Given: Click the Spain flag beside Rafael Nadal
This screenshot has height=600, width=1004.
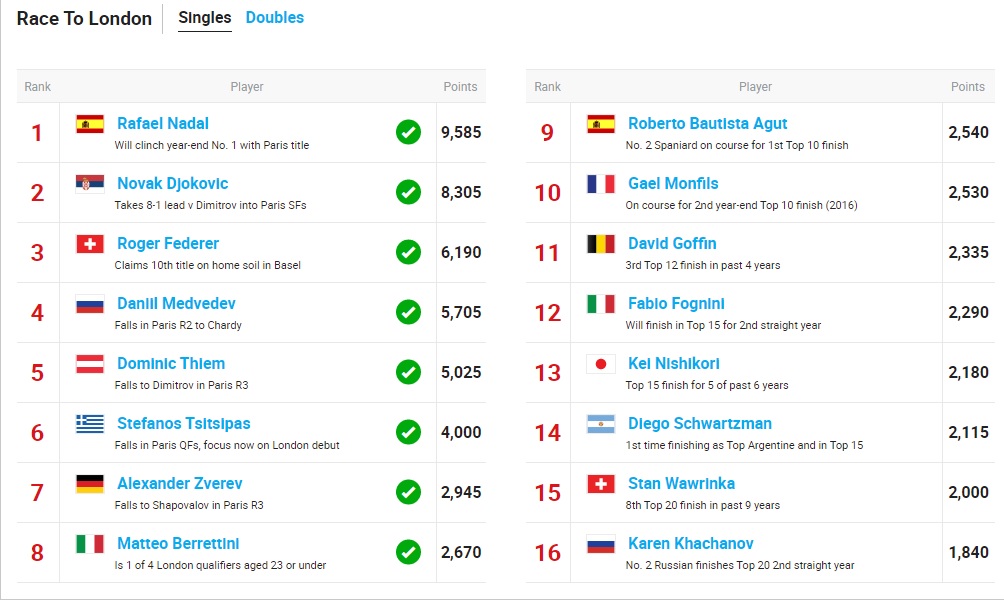Looking at the screenshot, I should point(90,124).
